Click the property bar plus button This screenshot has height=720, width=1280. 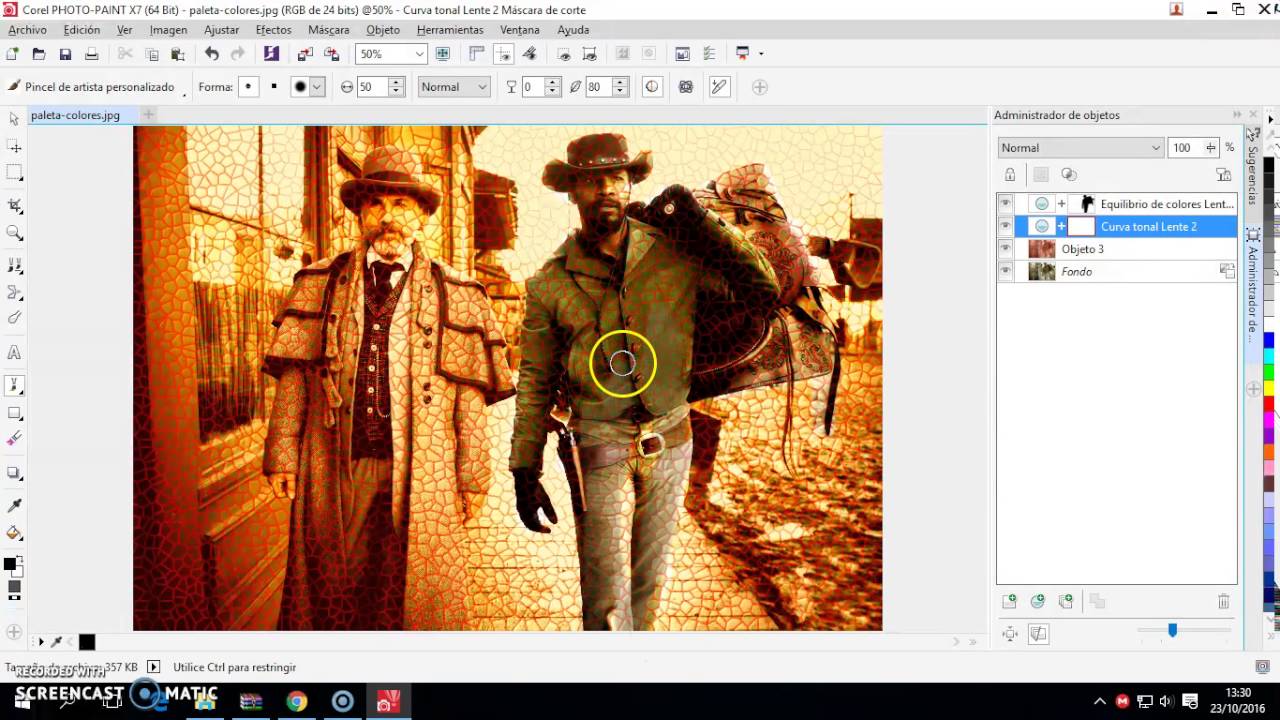tap(760, 87)
